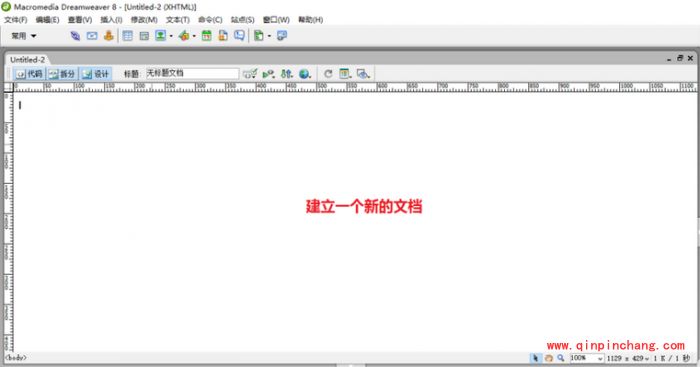
Task: Insert an email link icon
Action: pos(92,36)
